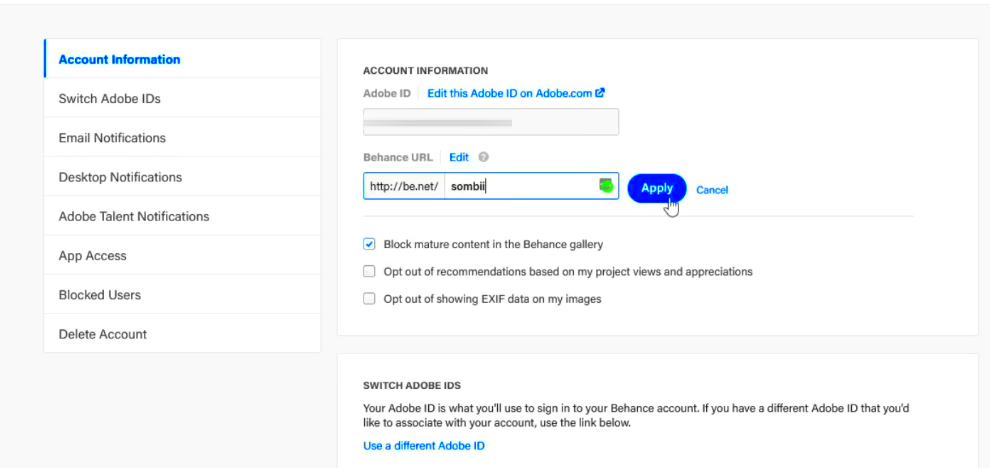Image resolution: width=990 pixels, height=468 pixels.
Task: Open the Blocked Users section
Action: [182, 294]
